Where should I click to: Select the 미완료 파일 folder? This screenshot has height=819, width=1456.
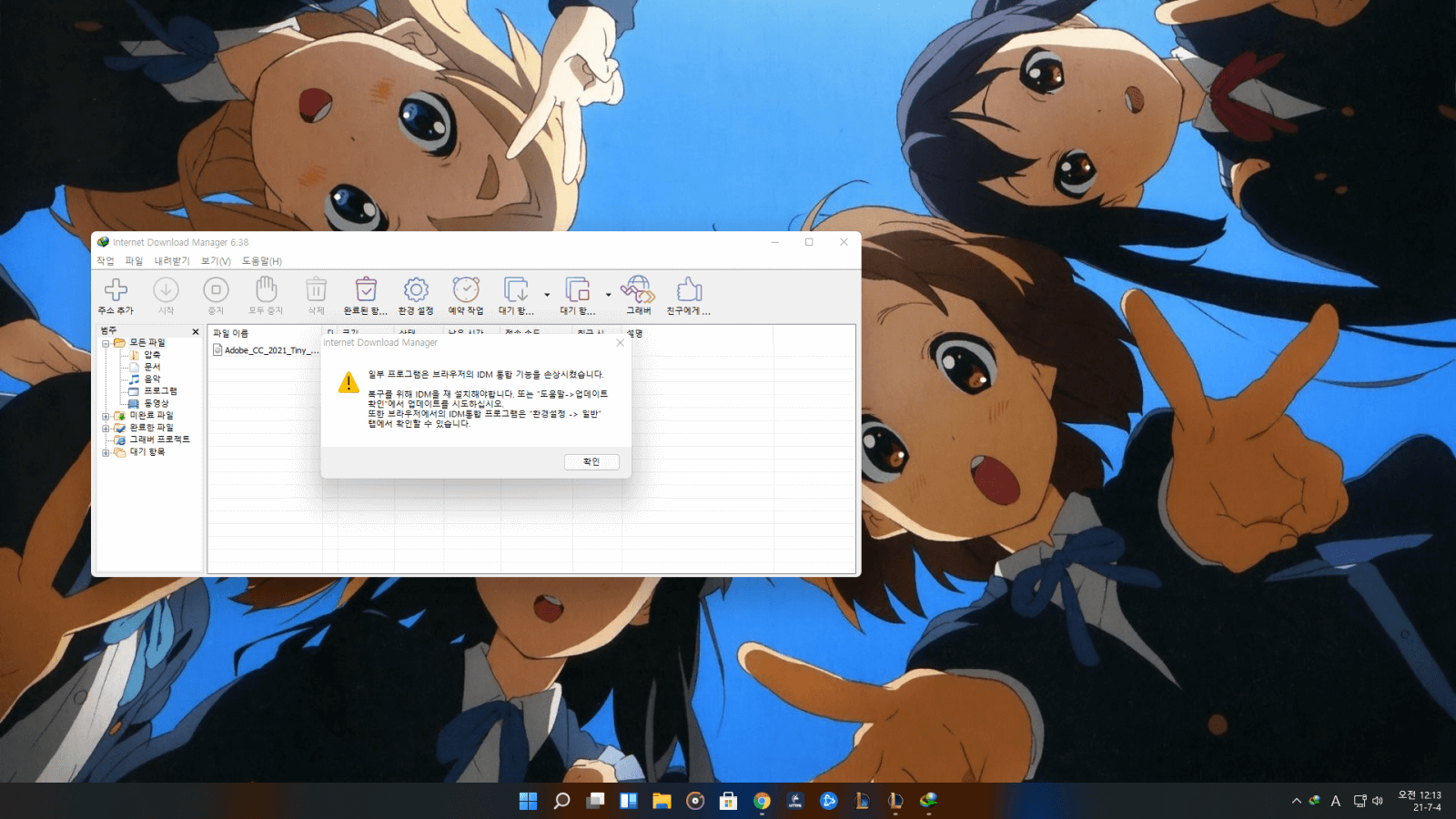click(x=151, y=416)
